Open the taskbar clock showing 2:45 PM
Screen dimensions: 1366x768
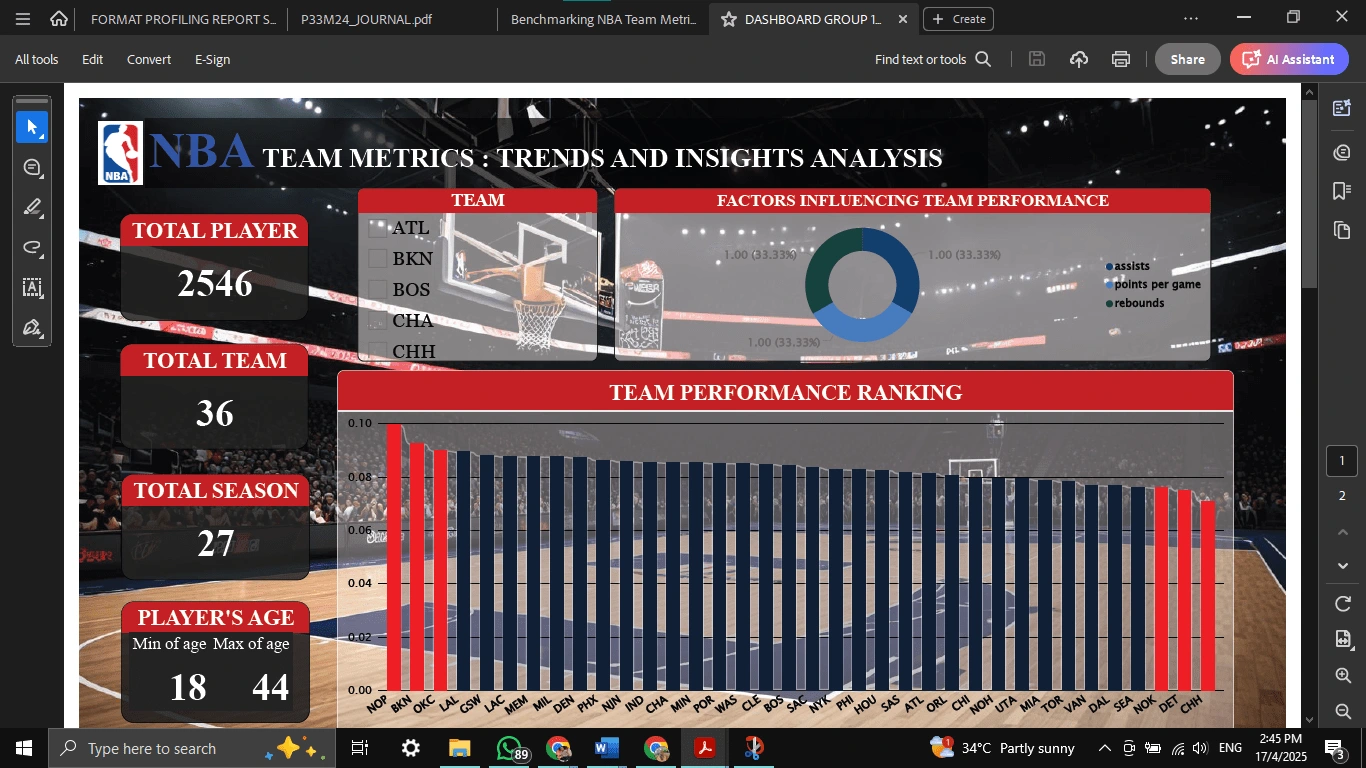(x=1280, y=748)
